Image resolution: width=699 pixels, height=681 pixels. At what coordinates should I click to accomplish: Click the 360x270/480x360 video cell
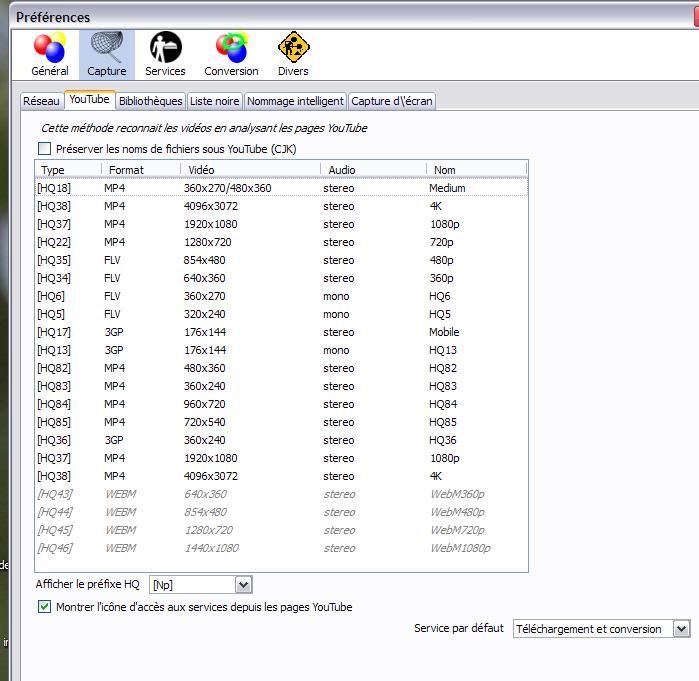[x=227, y=188]
